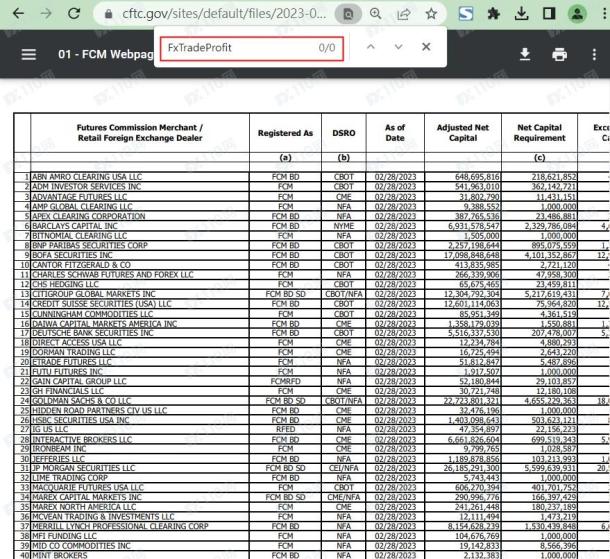Screen dimensions: 610x559
Task: Click the Registered As column header
Action: [285, 133]
